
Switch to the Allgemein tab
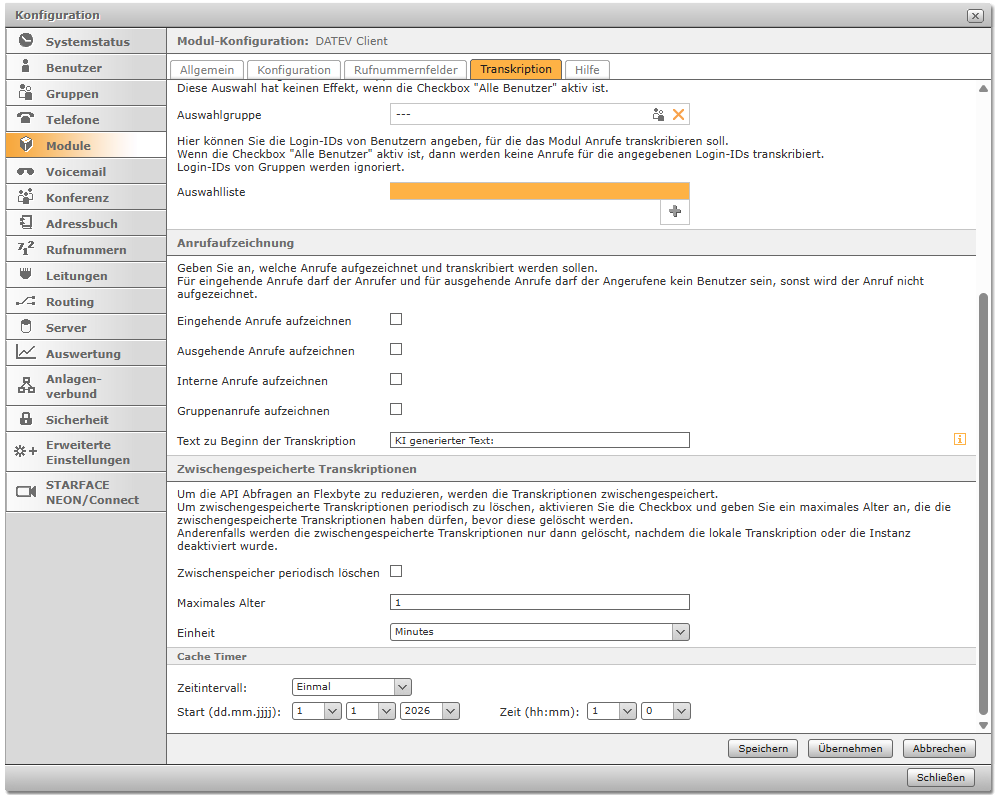click(207, 70)
